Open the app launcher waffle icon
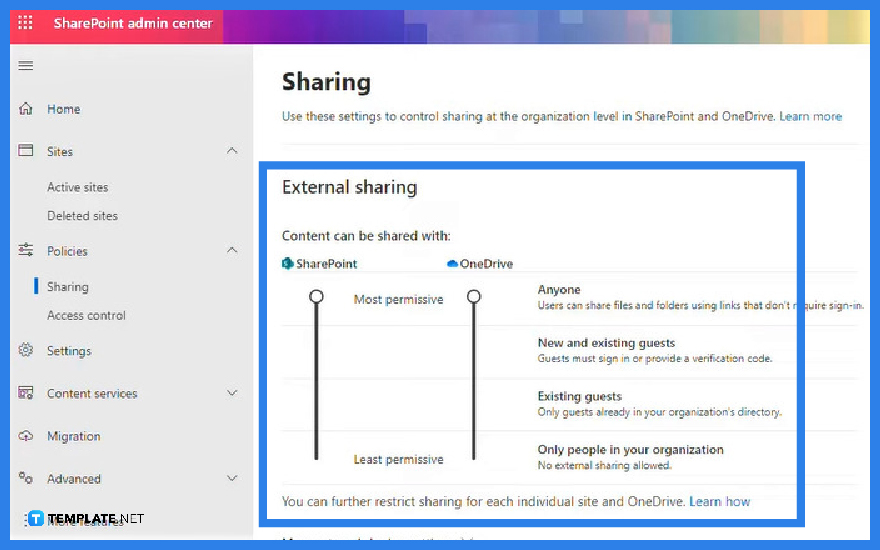Screen dimensions: 880x550 [x=25, y=23]
